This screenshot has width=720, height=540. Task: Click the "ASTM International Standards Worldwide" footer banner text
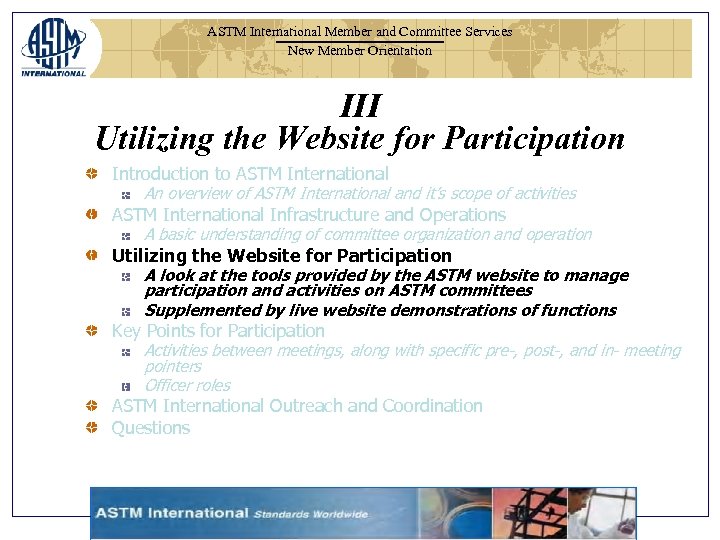[x=231, y=513]
